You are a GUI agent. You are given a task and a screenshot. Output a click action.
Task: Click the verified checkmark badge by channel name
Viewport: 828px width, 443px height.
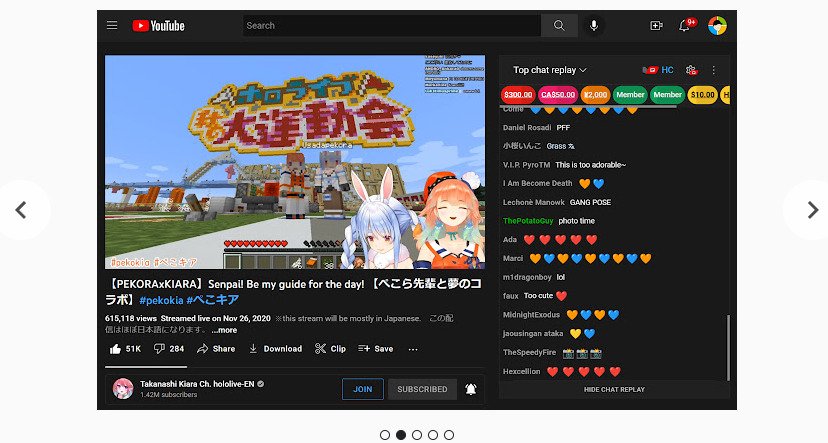(260, 384)
